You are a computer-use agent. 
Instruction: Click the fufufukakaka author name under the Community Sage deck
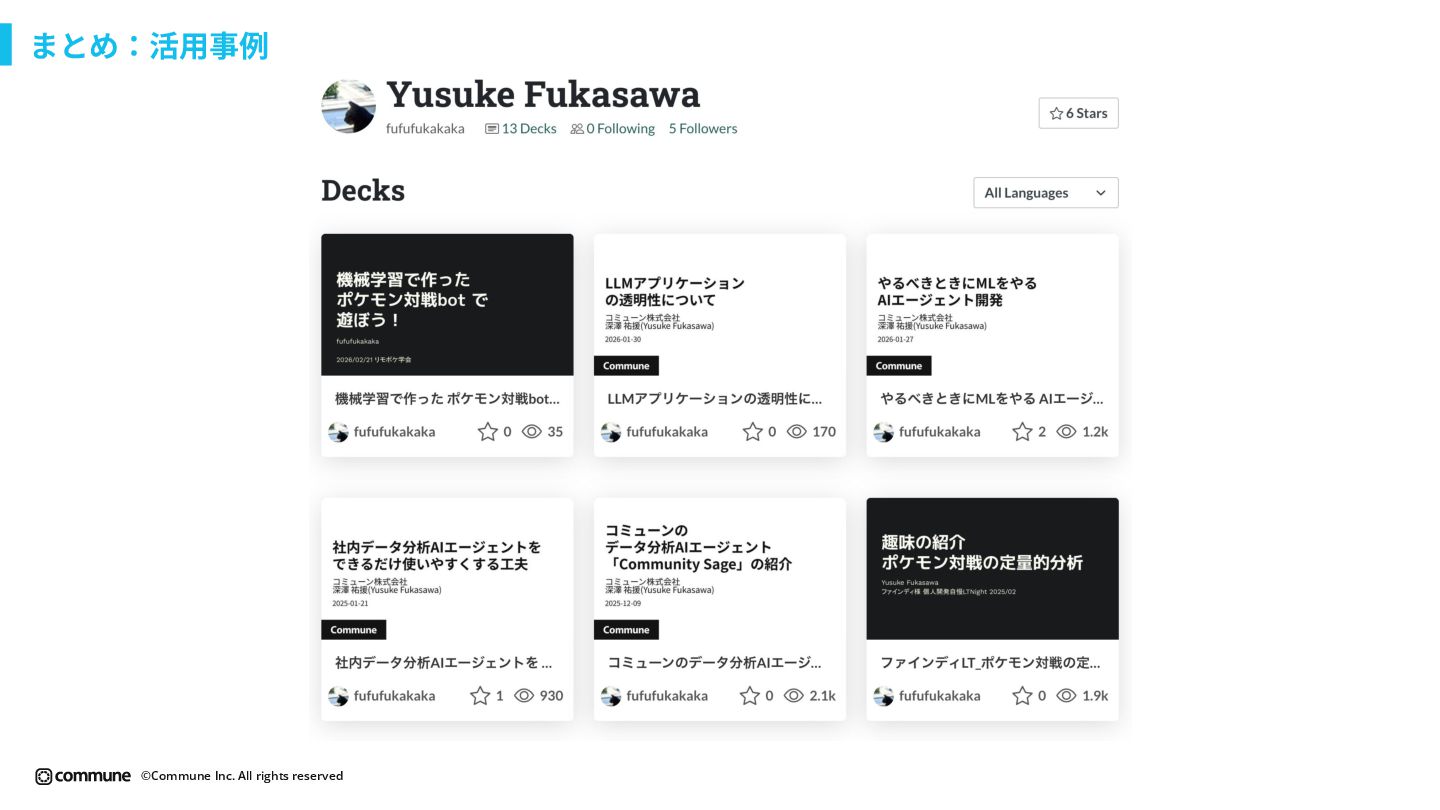click(667, 696)
